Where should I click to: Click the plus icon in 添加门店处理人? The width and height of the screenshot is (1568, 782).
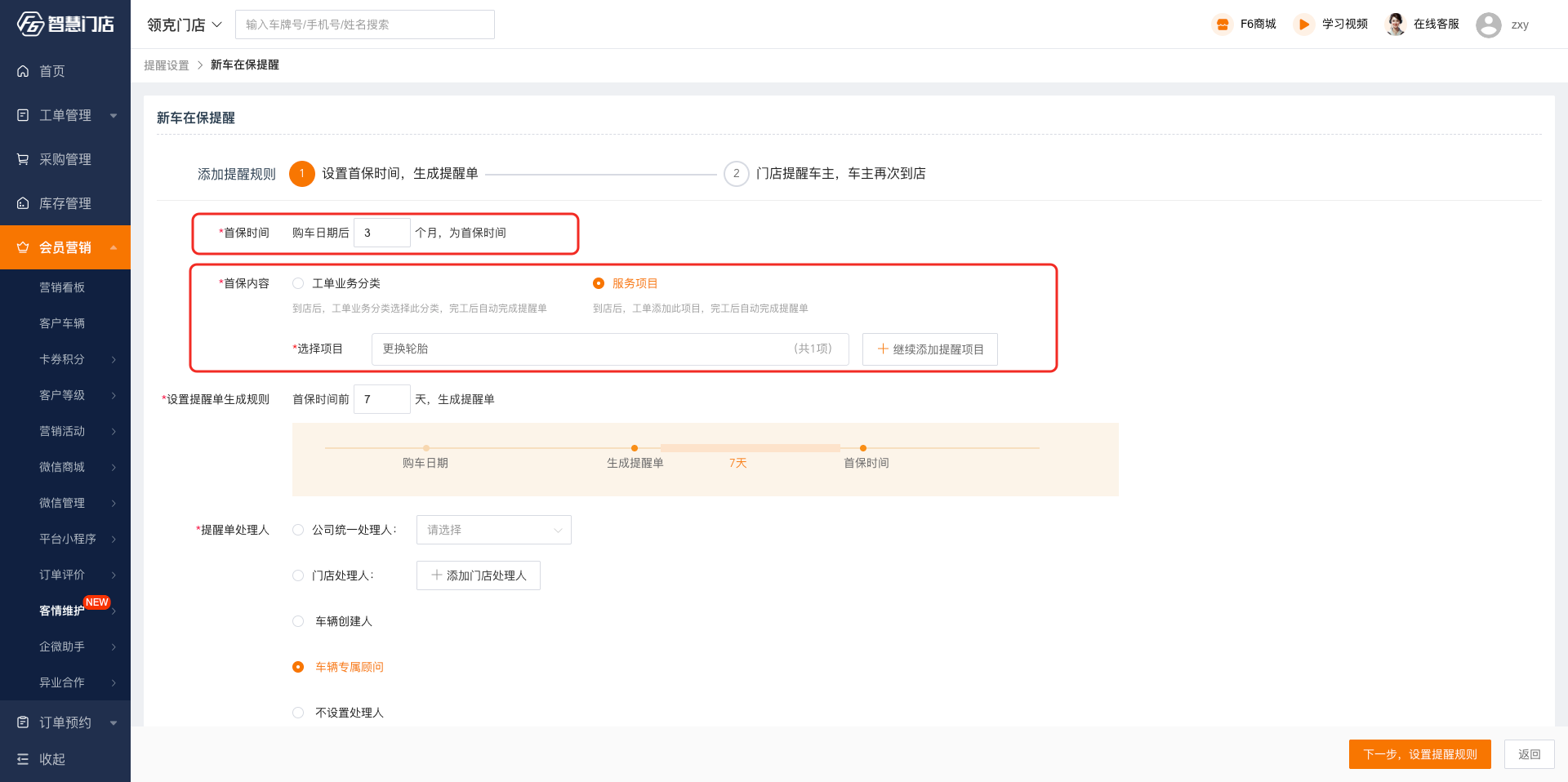(x=437, y=575)
